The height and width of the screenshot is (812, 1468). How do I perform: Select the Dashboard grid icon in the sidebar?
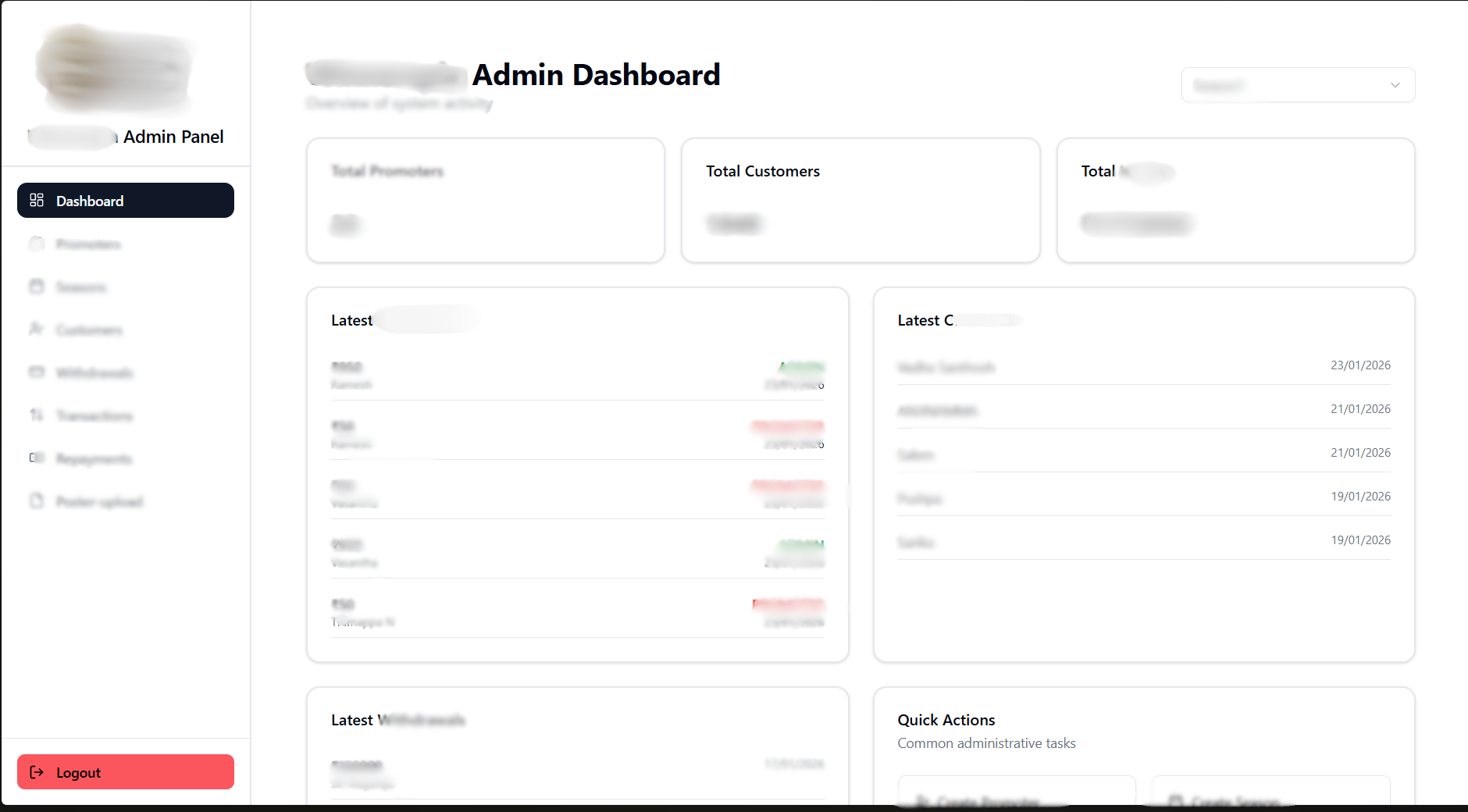point(37,200)
